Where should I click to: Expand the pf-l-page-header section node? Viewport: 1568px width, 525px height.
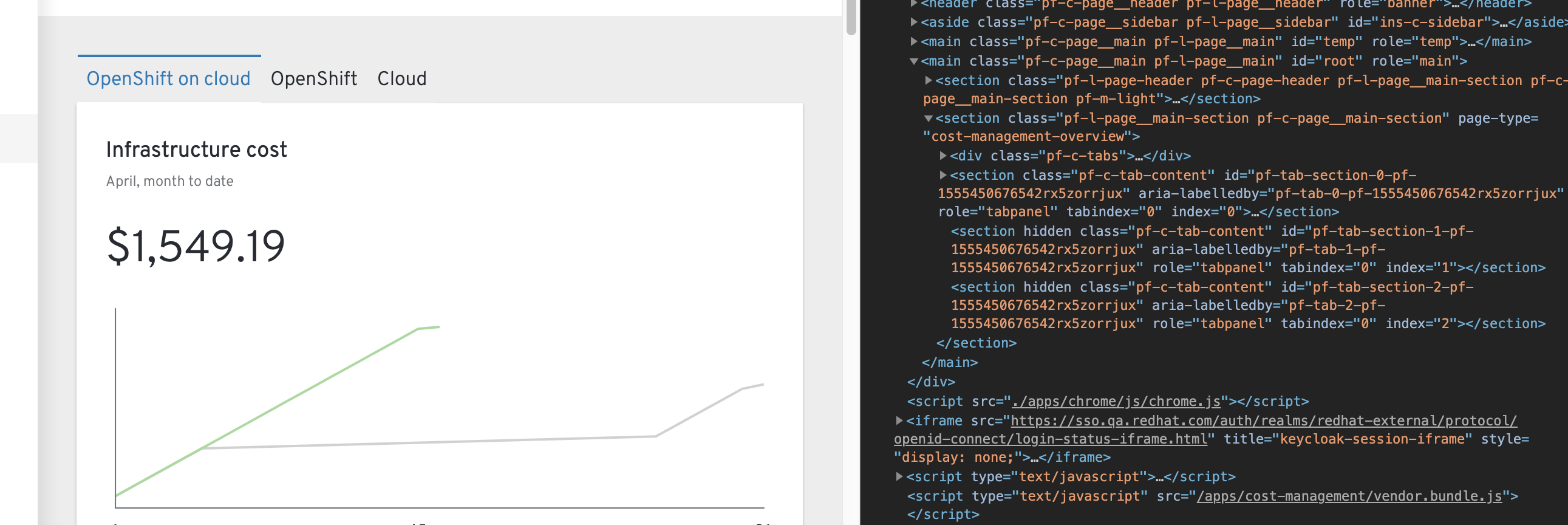(929, 80)
